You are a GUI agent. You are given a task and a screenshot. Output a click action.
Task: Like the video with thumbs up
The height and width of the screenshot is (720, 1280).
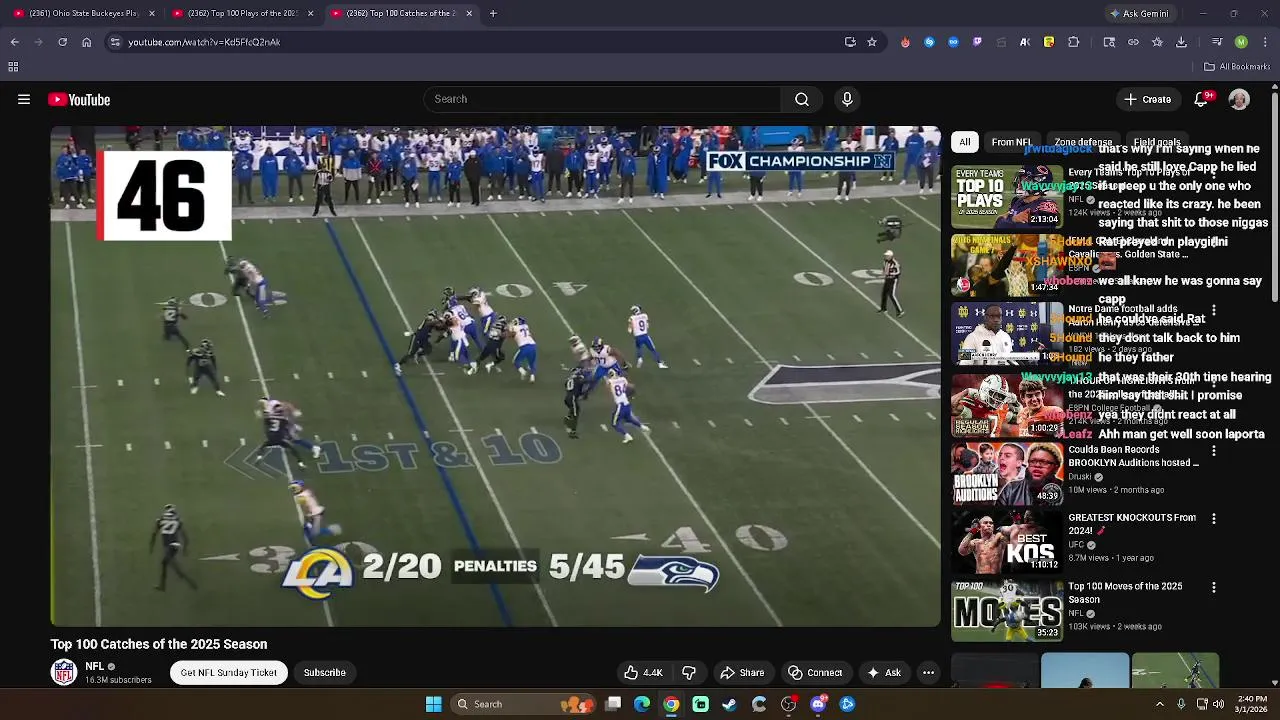tap(643, 672)
